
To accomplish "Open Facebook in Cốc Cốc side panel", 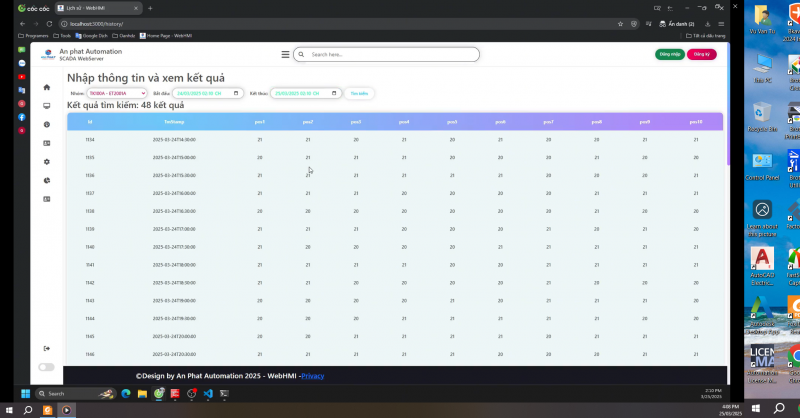I will pos(21,117).
